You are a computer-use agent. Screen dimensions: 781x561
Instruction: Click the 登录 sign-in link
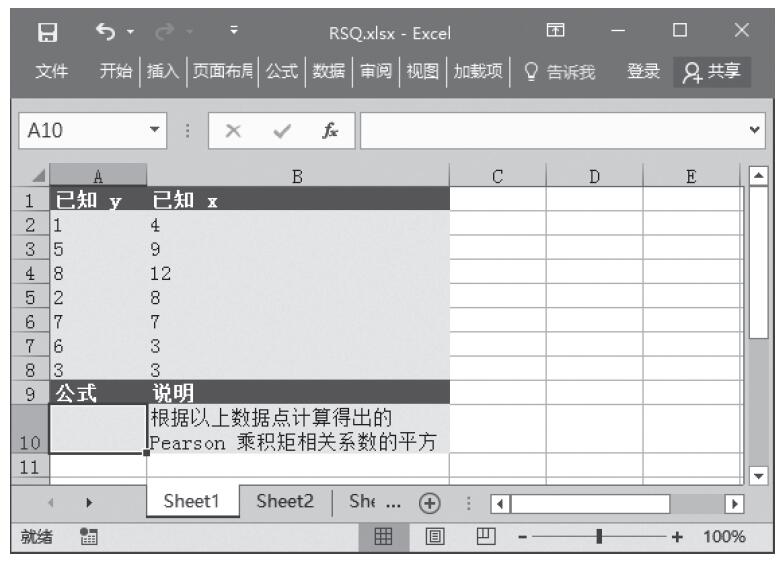pos(643,71)
